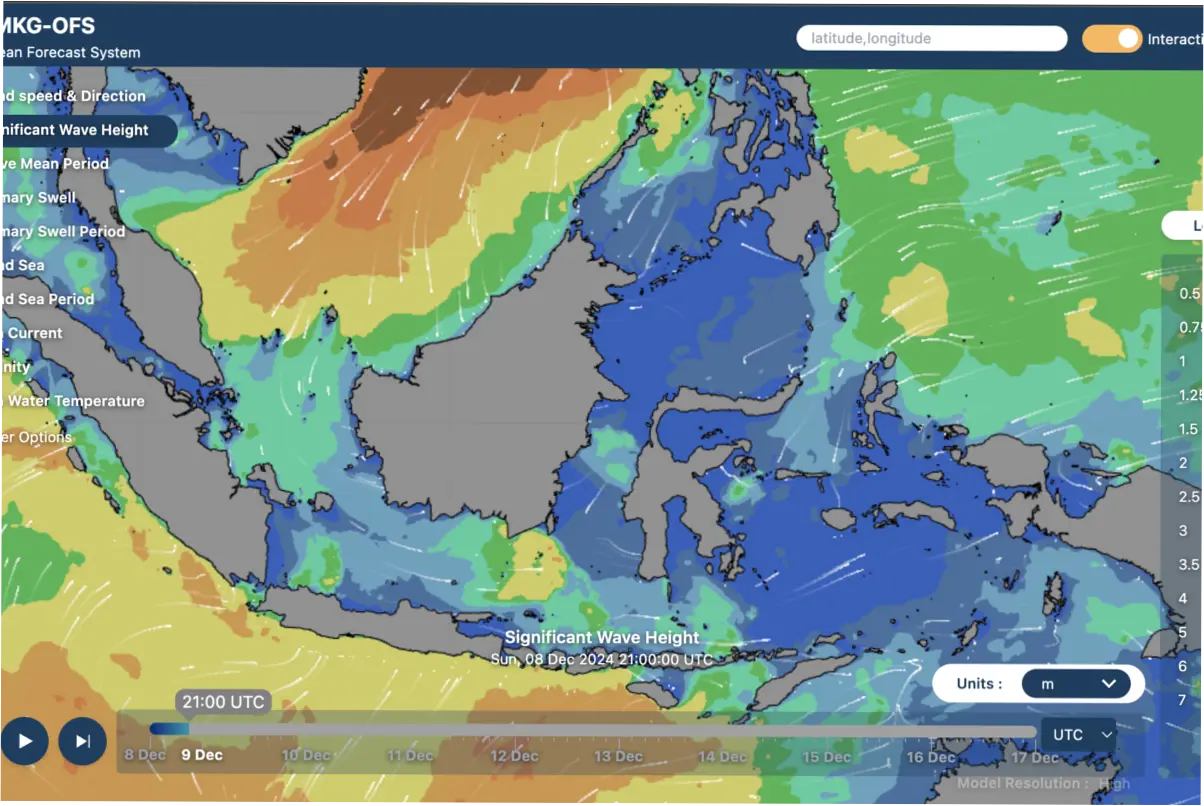
Task: Select Wind speed & Direction layer
Action: click(x=75, y=96)
